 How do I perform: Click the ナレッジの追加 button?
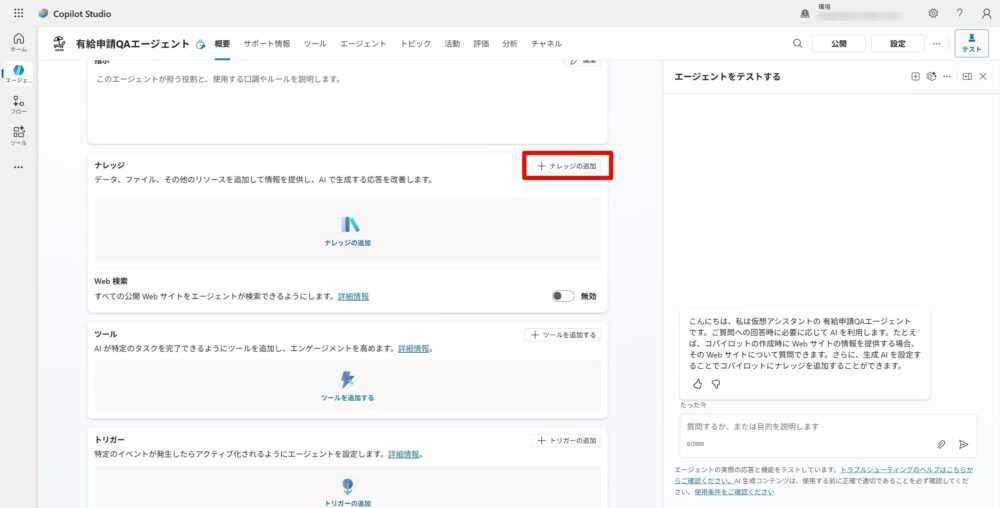(x=567, y=166)
